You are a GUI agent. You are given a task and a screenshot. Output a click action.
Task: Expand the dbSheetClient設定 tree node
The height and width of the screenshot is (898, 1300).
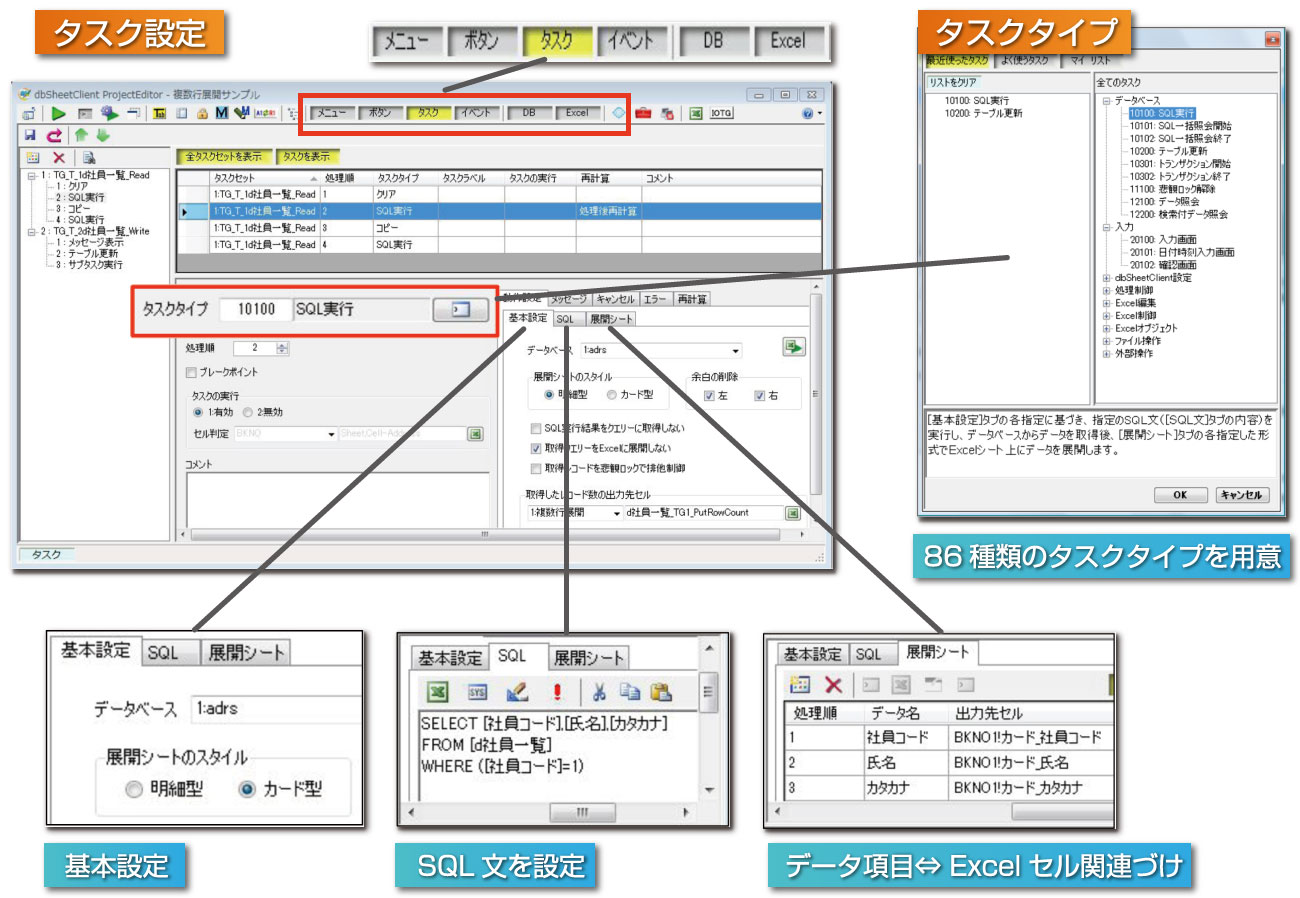pyautogui.click(x=1105, y=277)
